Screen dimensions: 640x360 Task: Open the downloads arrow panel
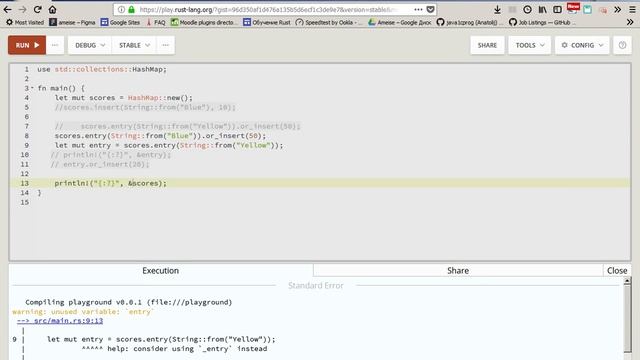tap(497, 9)
